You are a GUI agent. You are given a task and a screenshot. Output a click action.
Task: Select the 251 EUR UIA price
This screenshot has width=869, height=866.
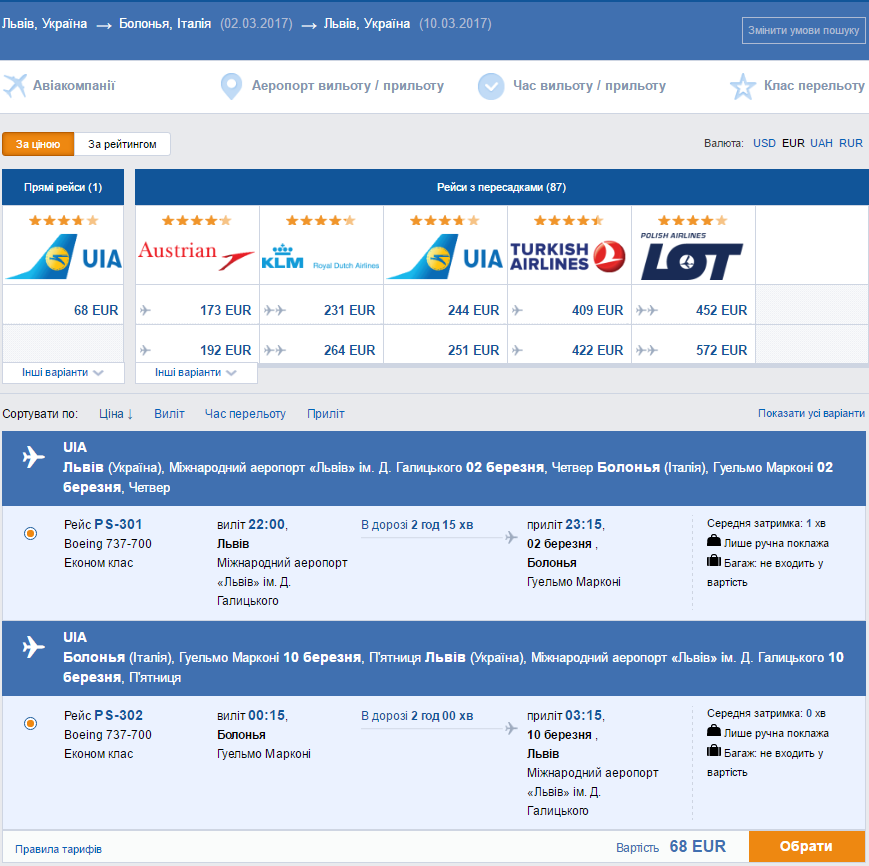click(x=474, y=350)
